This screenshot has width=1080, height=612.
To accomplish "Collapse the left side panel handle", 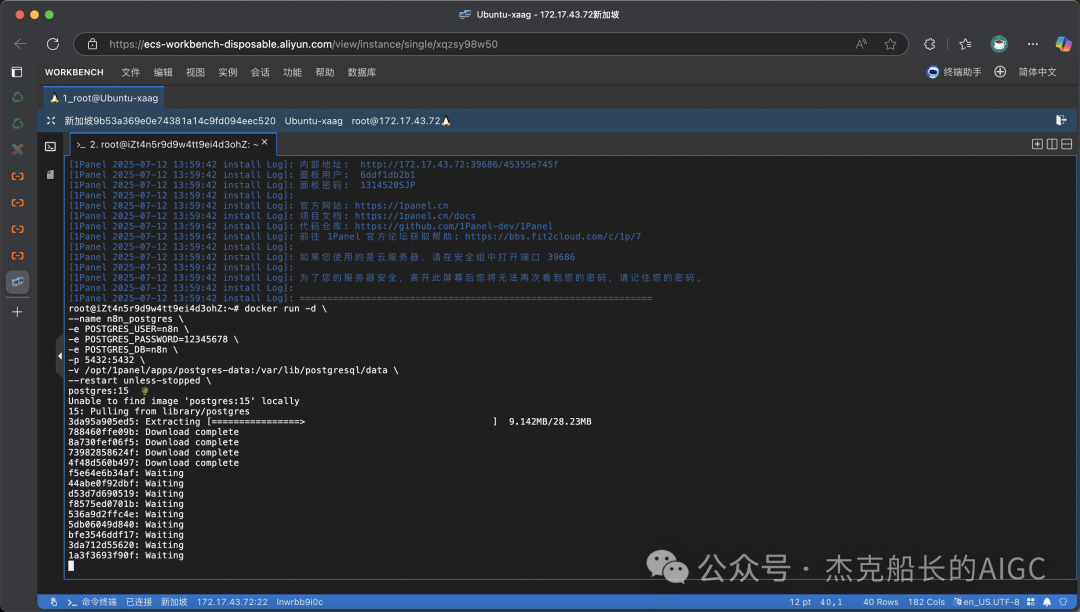I will click(x=60, y=356).
